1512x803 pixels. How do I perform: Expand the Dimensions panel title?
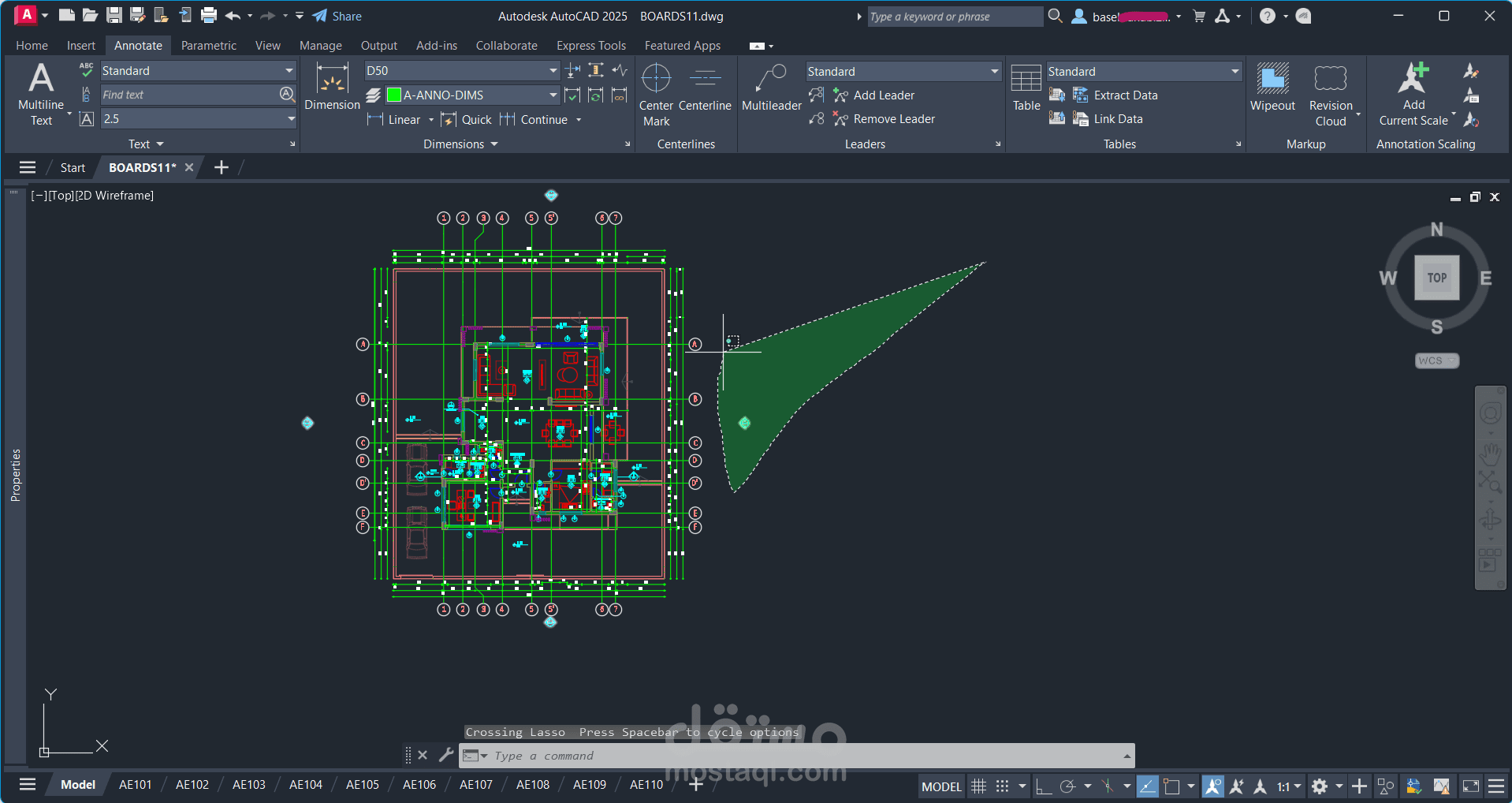pos(460,144)
